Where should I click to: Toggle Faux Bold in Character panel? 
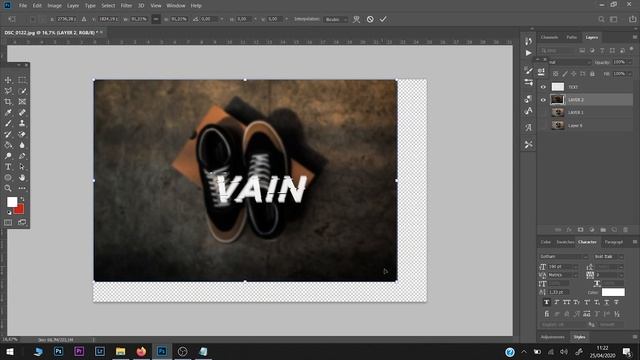pyautogui.click(x=547, y=302)
